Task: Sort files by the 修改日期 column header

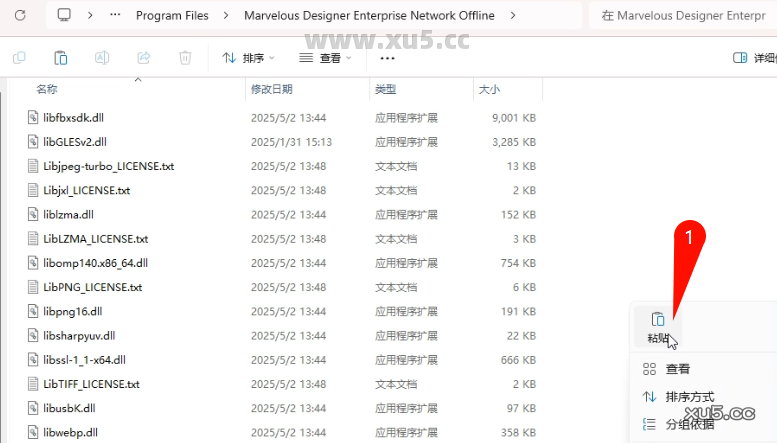Action: pos(272,89)
